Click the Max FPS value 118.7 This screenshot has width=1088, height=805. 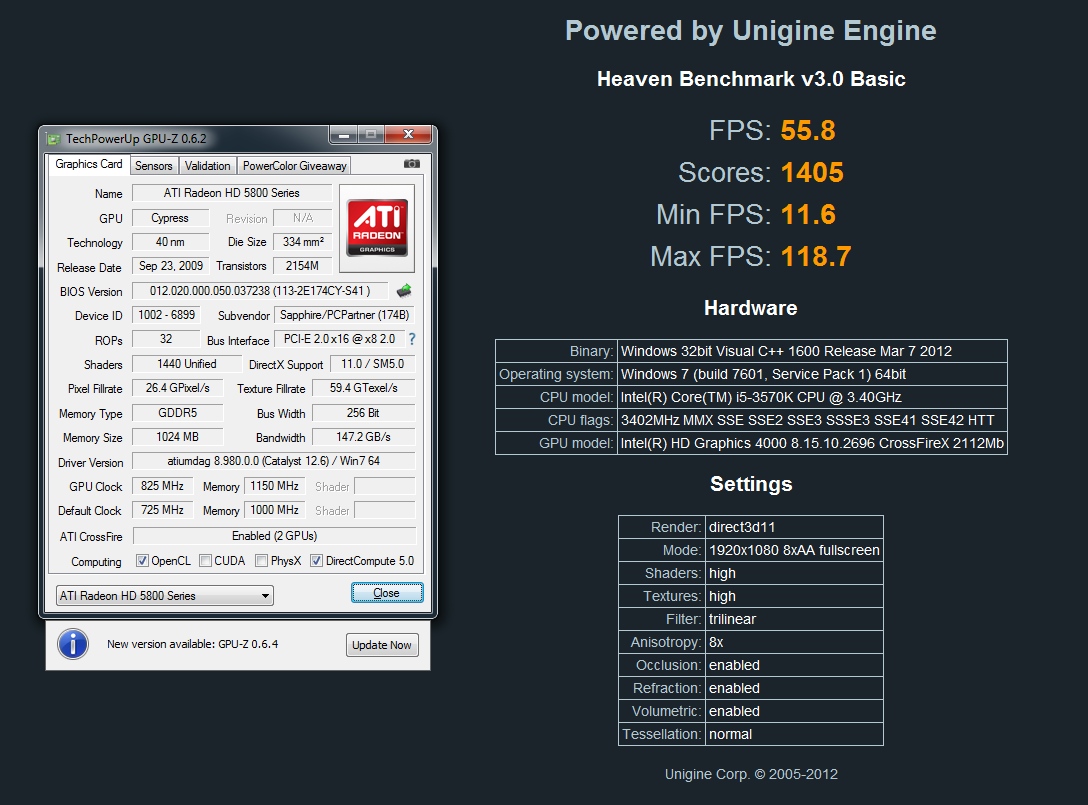pos(816,257)
